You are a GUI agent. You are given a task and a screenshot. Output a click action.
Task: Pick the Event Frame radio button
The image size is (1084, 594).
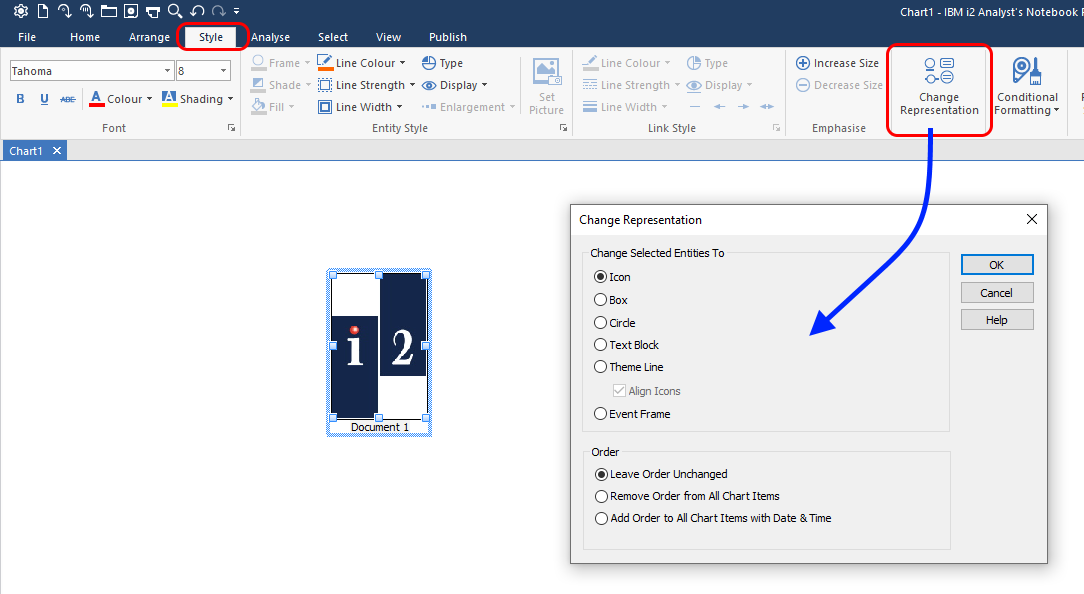click(601, 414)
